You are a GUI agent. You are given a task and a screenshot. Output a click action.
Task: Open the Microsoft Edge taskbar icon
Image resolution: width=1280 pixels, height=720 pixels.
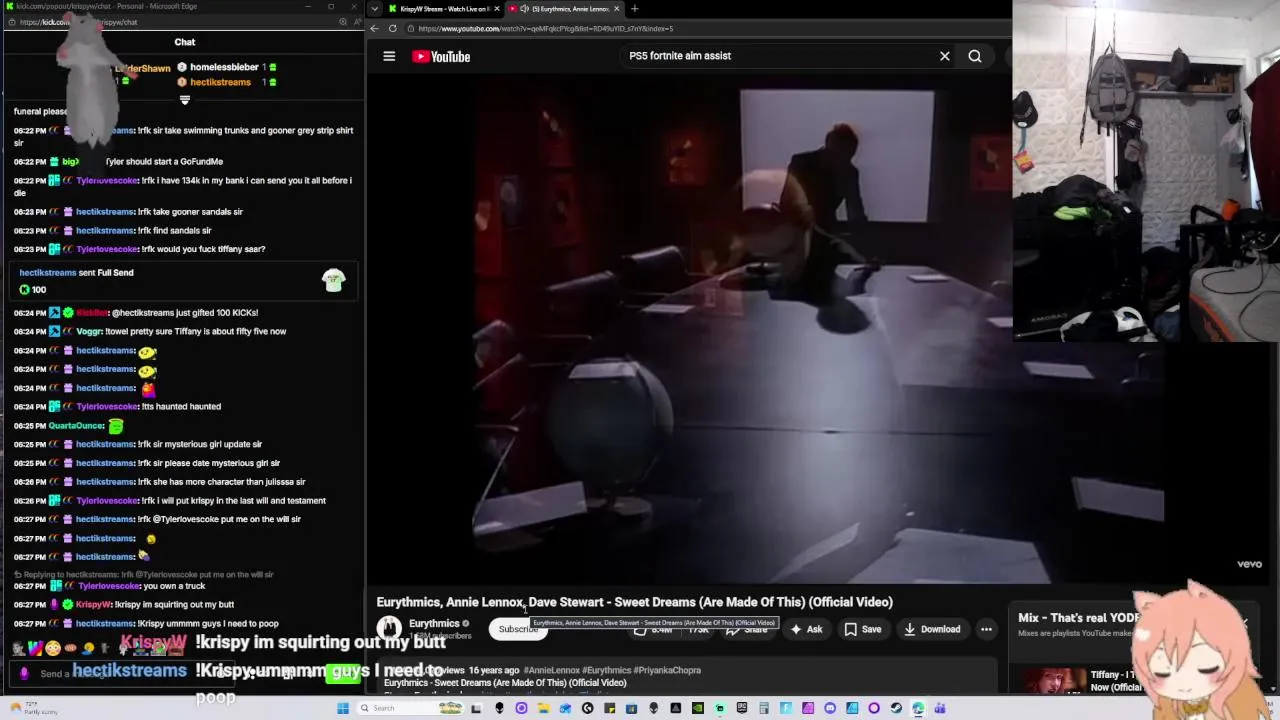tap(917, 708)
